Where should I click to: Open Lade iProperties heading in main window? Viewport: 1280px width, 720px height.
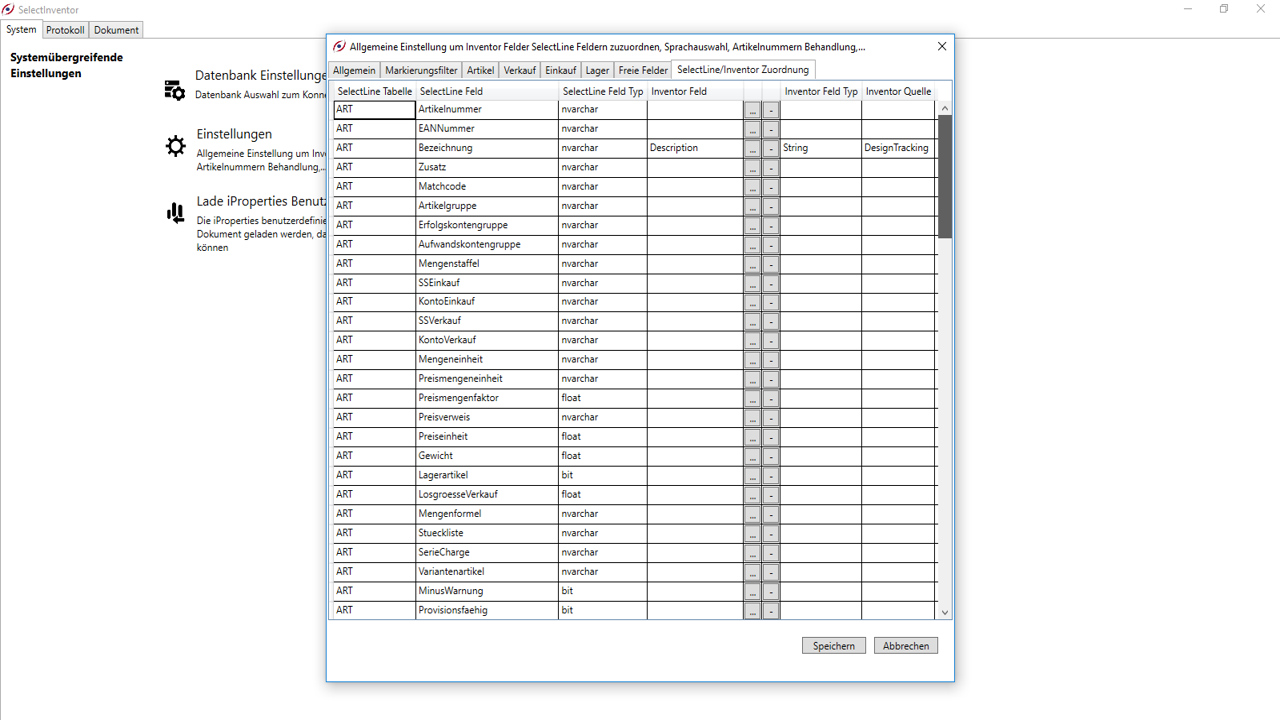261,201
